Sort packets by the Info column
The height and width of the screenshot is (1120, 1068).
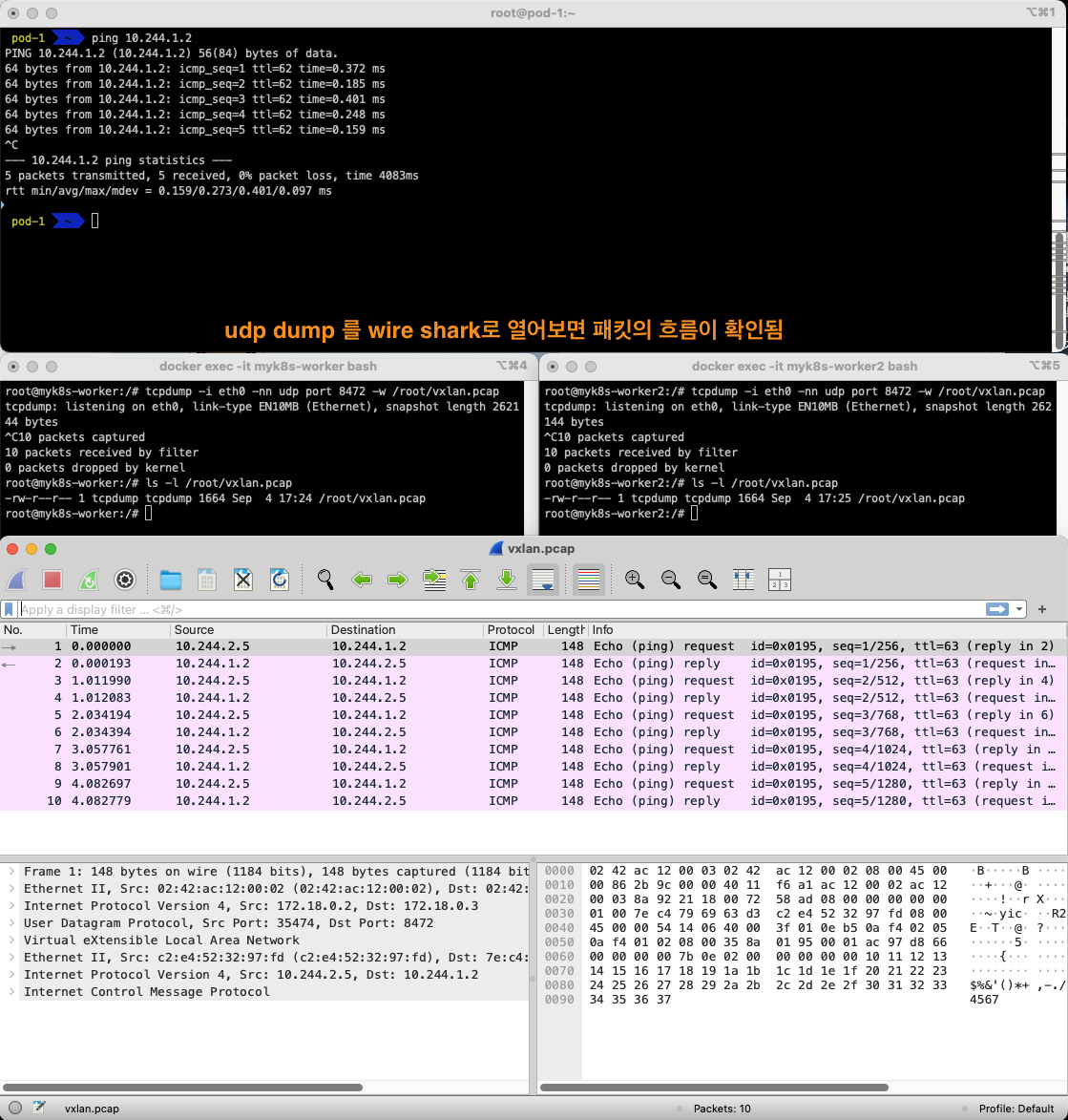pos(828,629)
